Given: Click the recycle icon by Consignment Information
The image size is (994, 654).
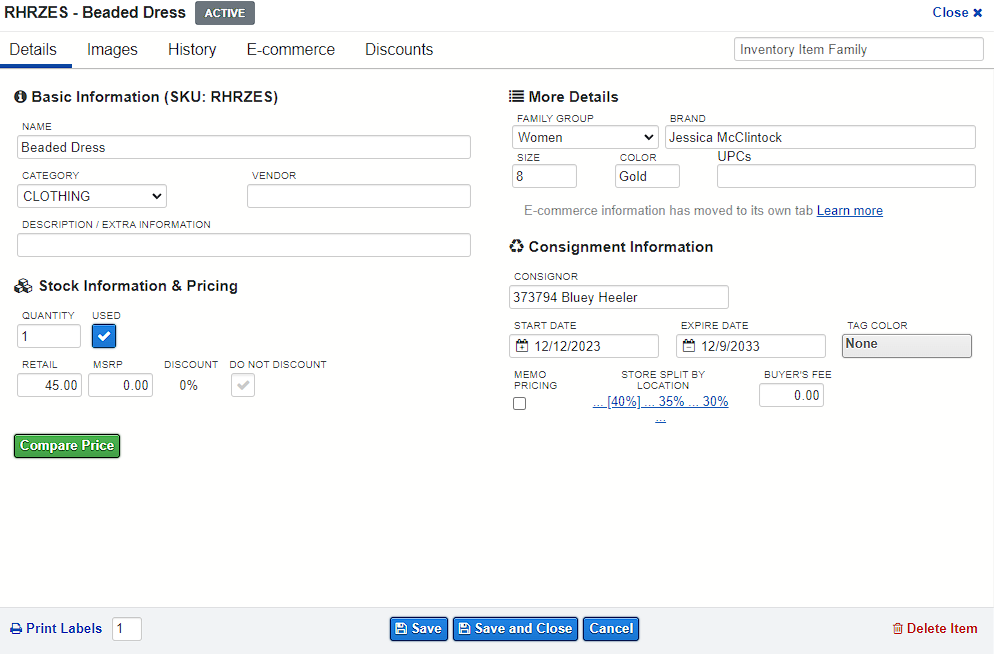Looking at the screenshot, I should pyautogui.click(x=517, y=246).
